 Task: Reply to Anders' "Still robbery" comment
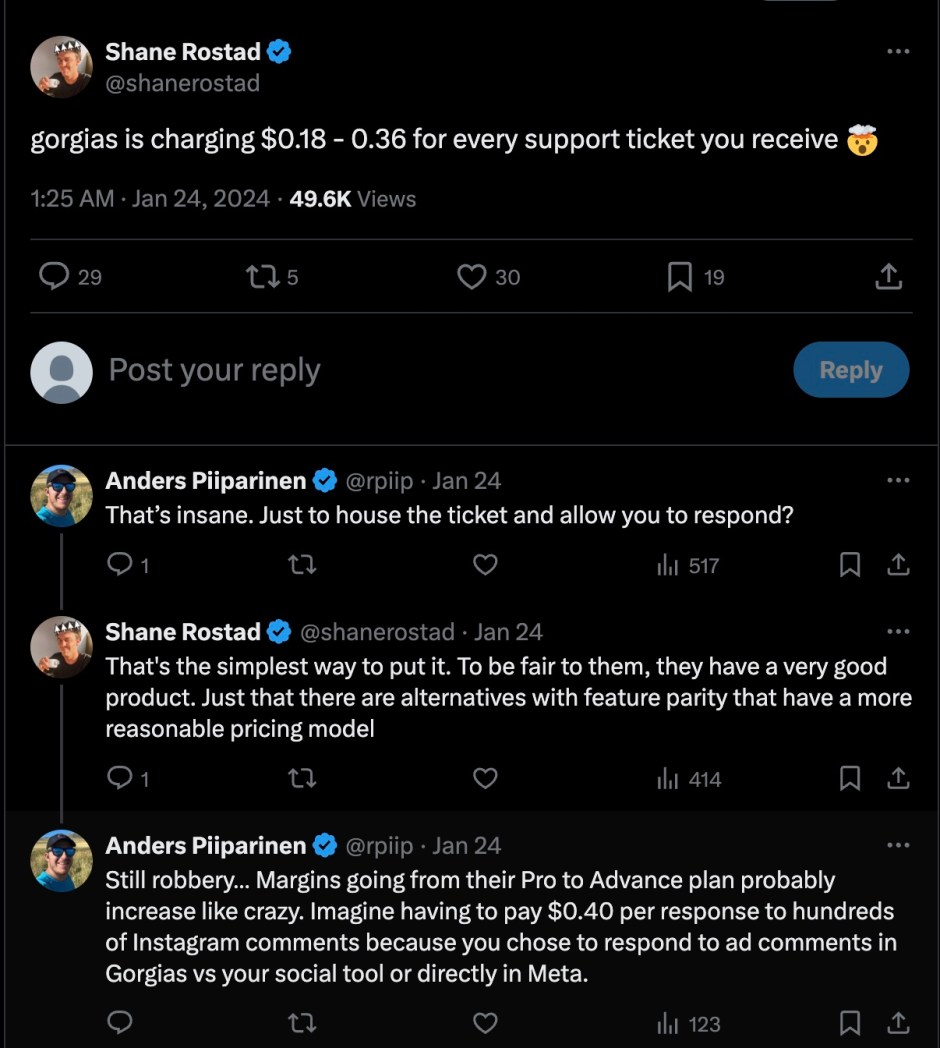[120, 1023]
